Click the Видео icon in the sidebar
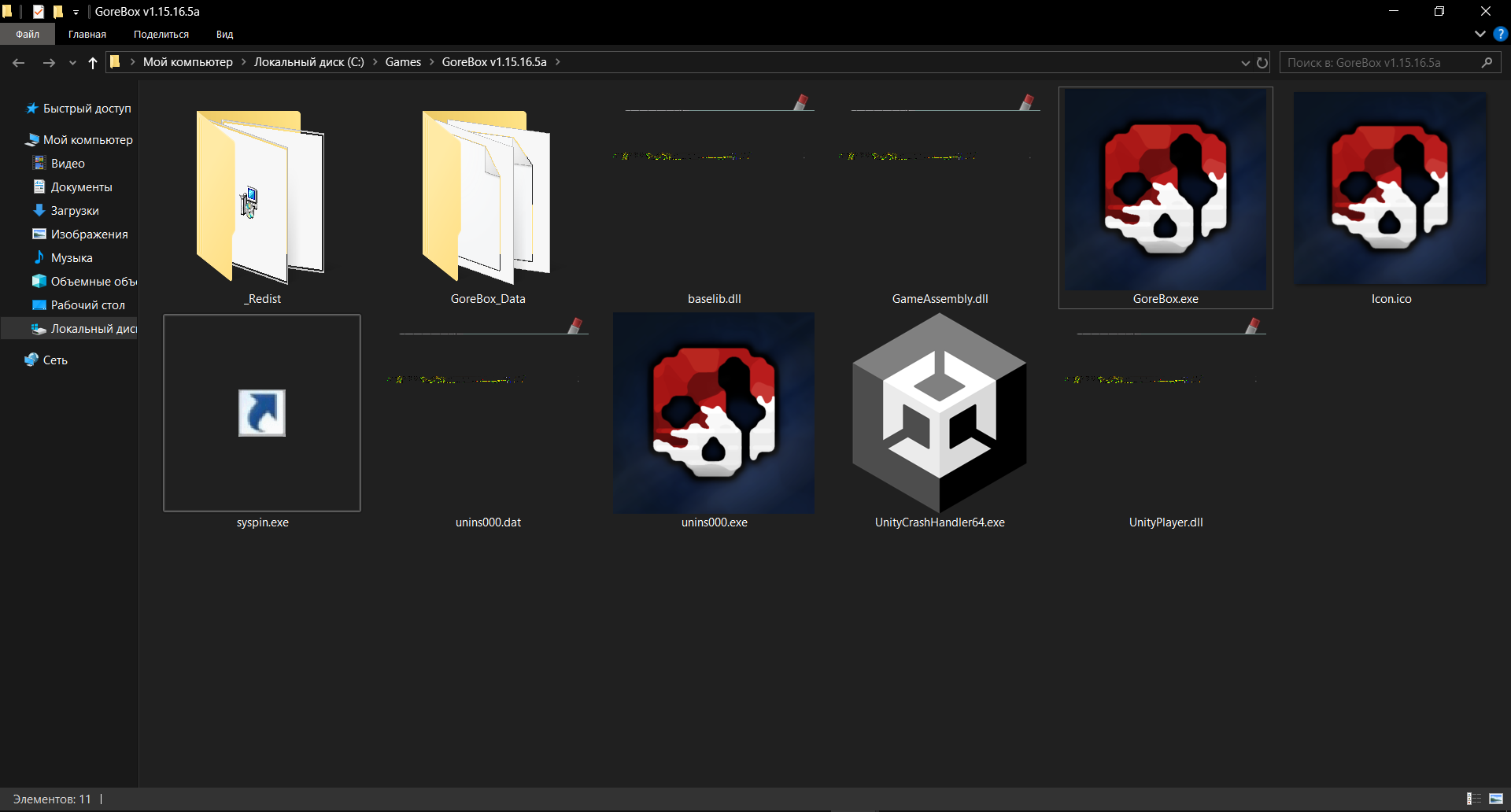The width and height of the screenshot is (1511, 812). [39, 163]
